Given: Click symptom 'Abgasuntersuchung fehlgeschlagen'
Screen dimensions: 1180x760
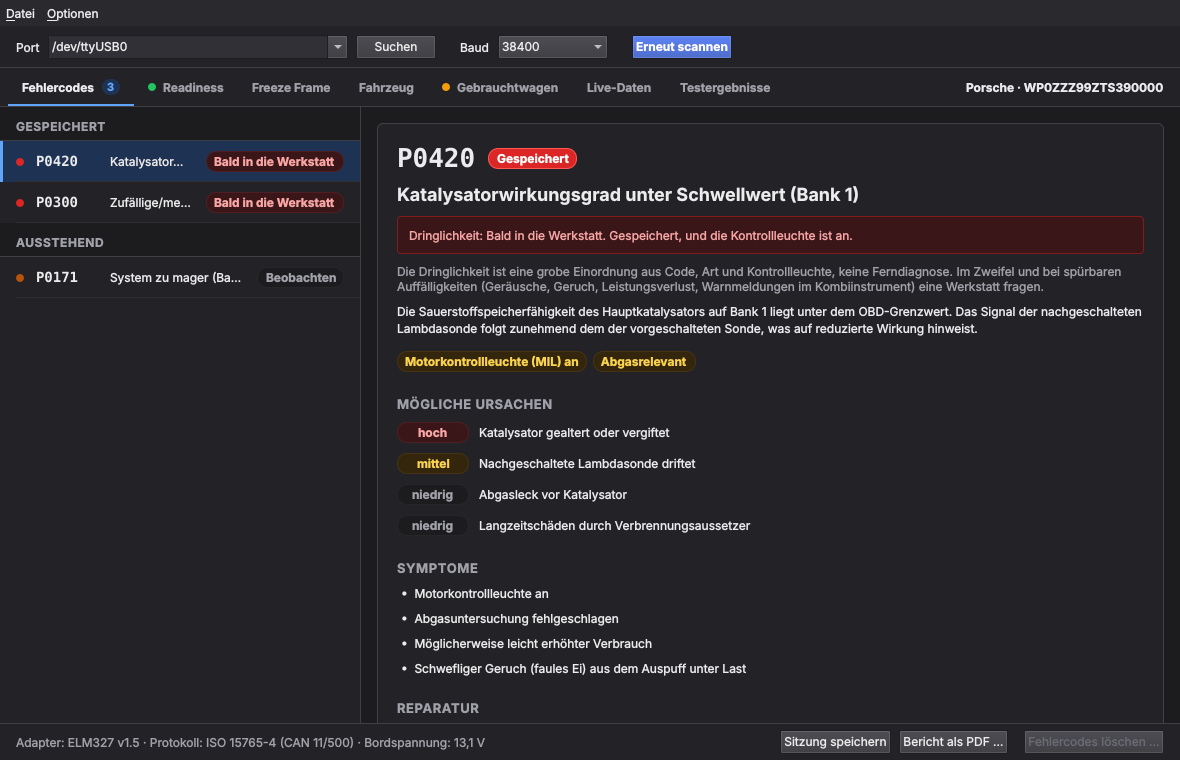Looking at the screenshot, I should pyautogui.click(x=516, y=619).
